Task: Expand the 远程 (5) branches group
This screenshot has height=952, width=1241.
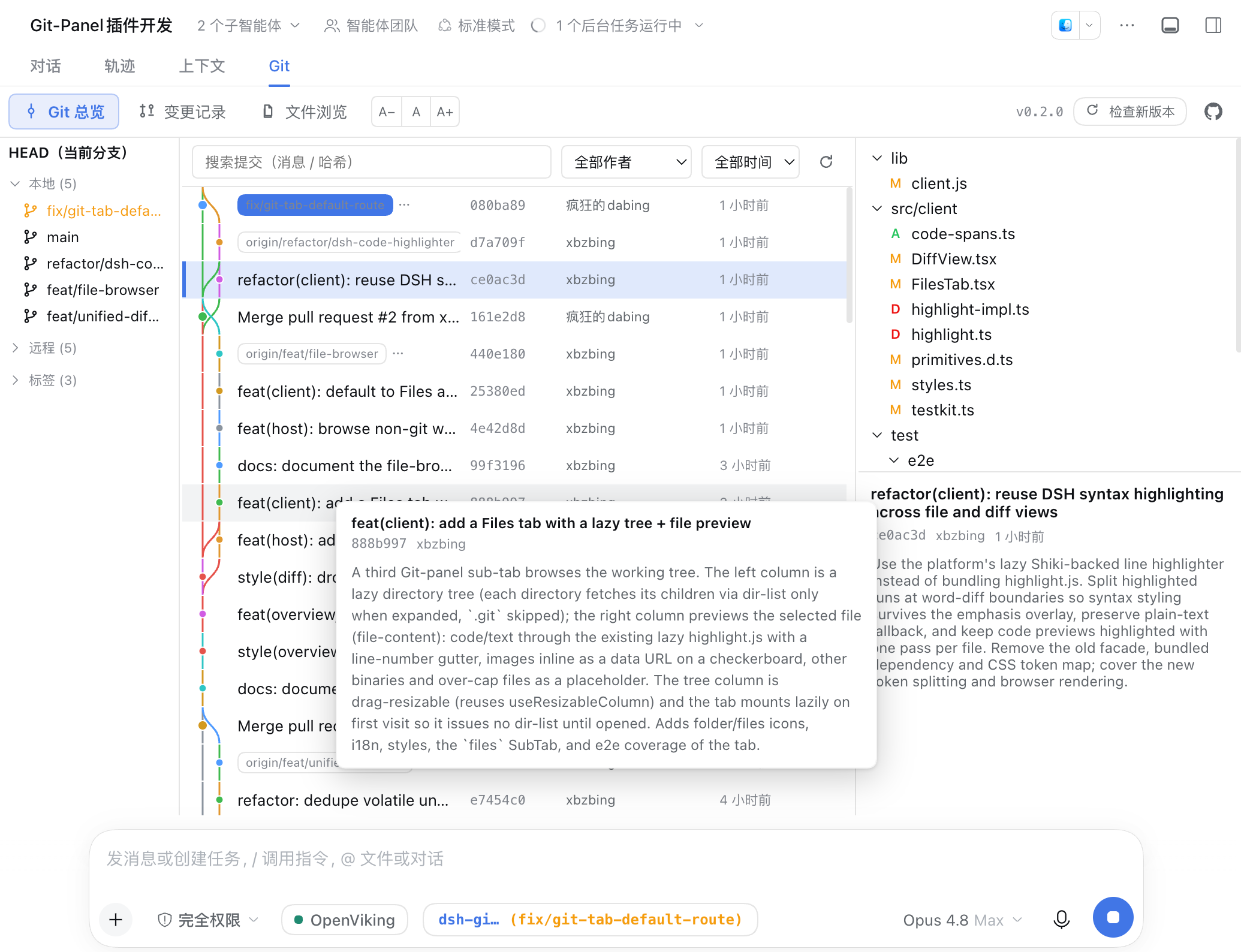Action: click(16, 348)
